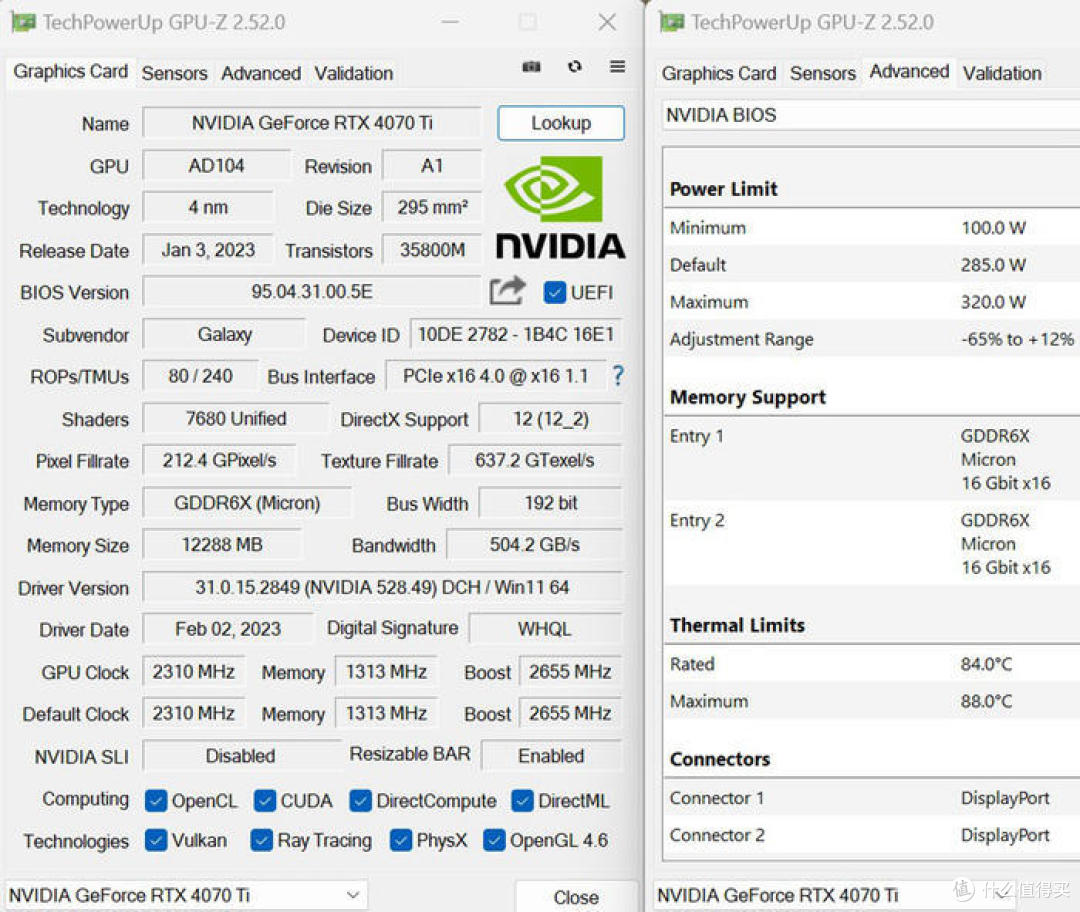Click the Pixel Fillrate value 212.4 GPixel/s
Image resolution: width=1080 pixels, height=912 pixels.
219,460
